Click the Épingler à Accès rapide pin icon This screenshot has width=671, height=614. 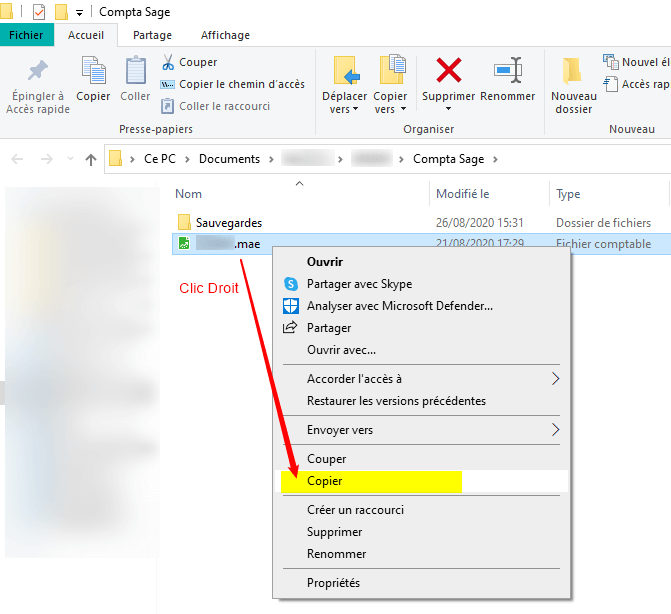pos(37,71)
